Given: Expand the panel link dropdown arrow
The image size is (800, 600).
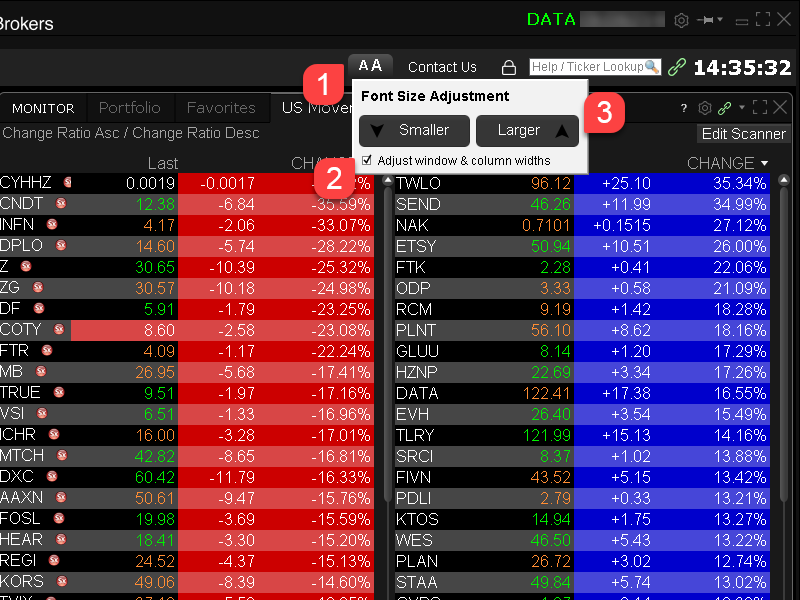Looking at the screenshot, I should 742,107.
